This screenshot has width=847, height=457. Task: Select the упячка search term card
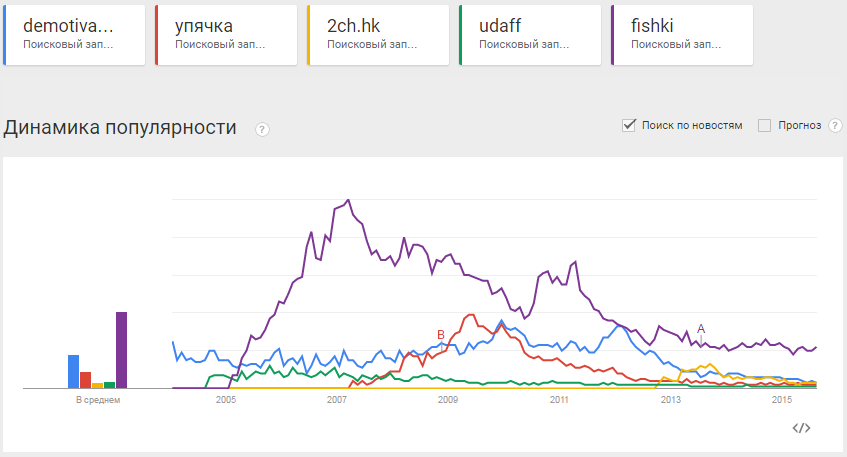click(x=228, y=35)
